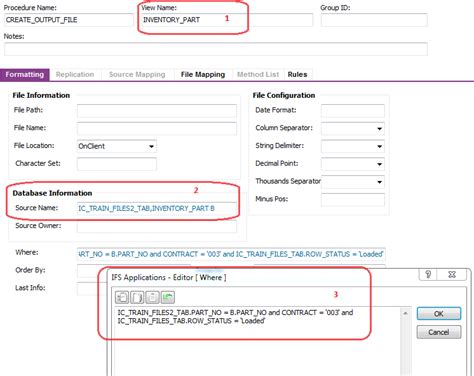Click the third Where editor toolbar icon
This screenshot has width=474, height=376.
152,297
